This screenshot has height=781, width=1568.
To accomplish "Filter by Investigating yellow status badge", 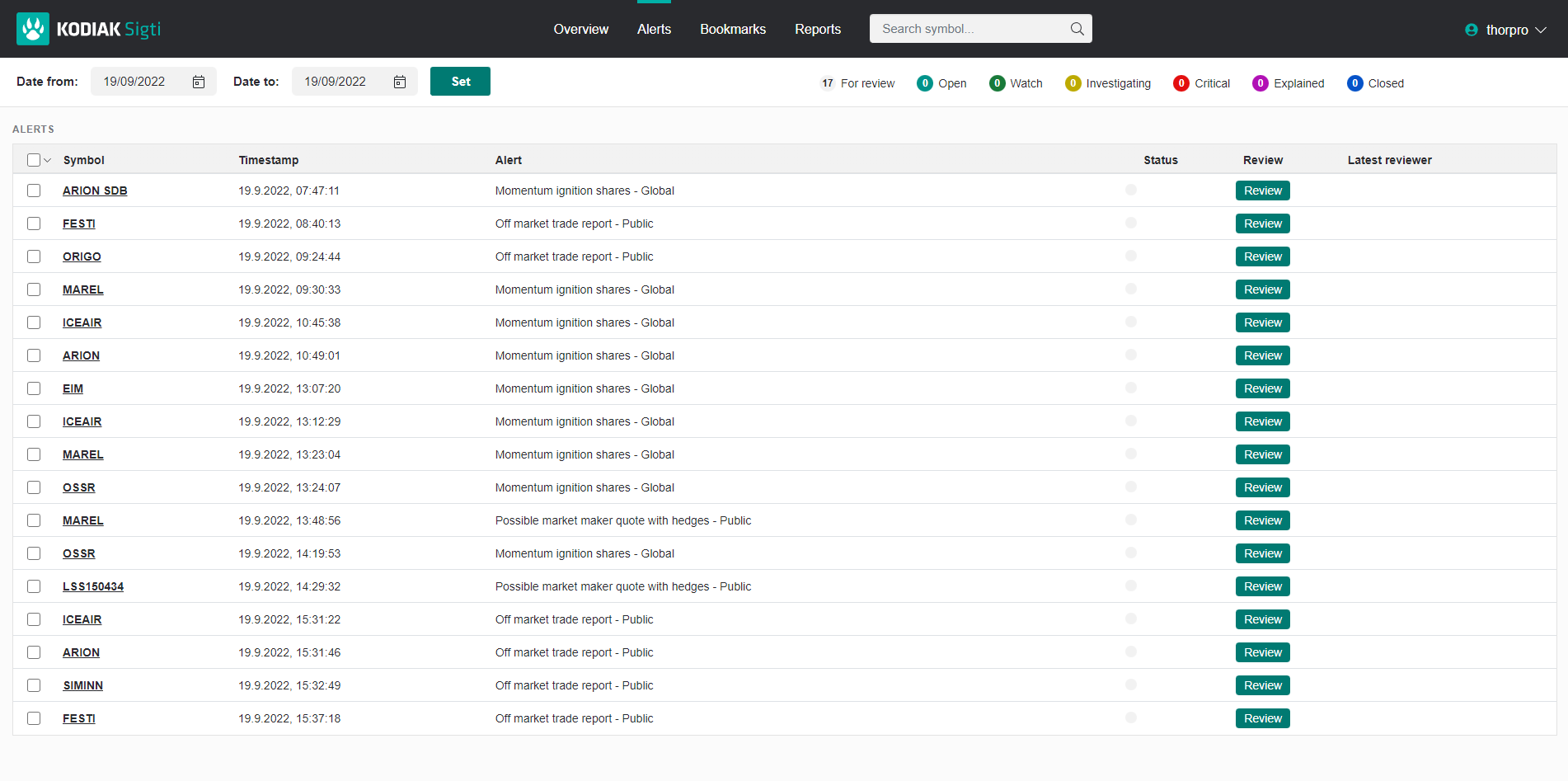I will [1073, 83].
